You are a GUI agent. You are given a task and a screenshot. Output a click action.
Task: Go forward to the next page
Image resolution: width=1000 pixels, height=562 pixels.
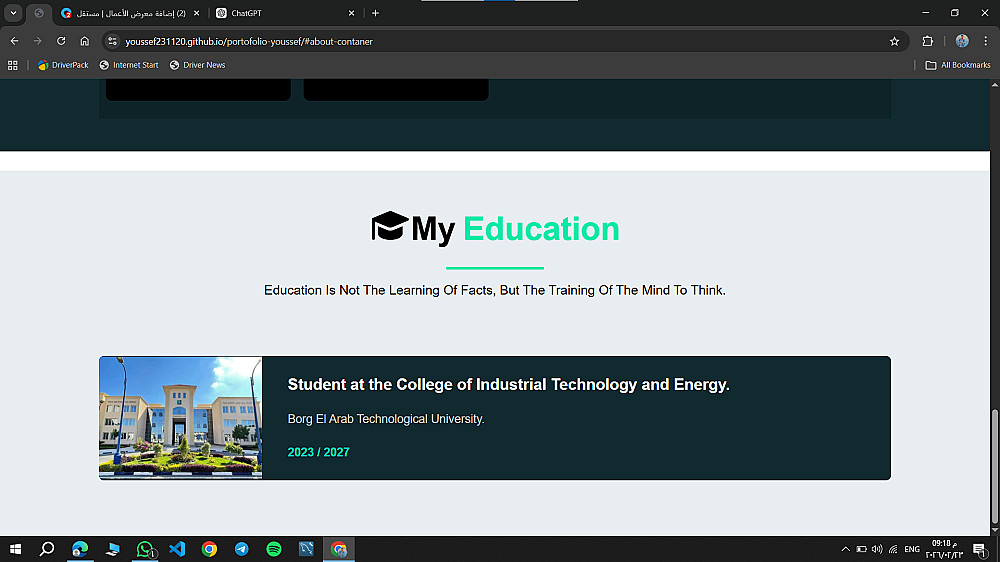pos(38,41)
